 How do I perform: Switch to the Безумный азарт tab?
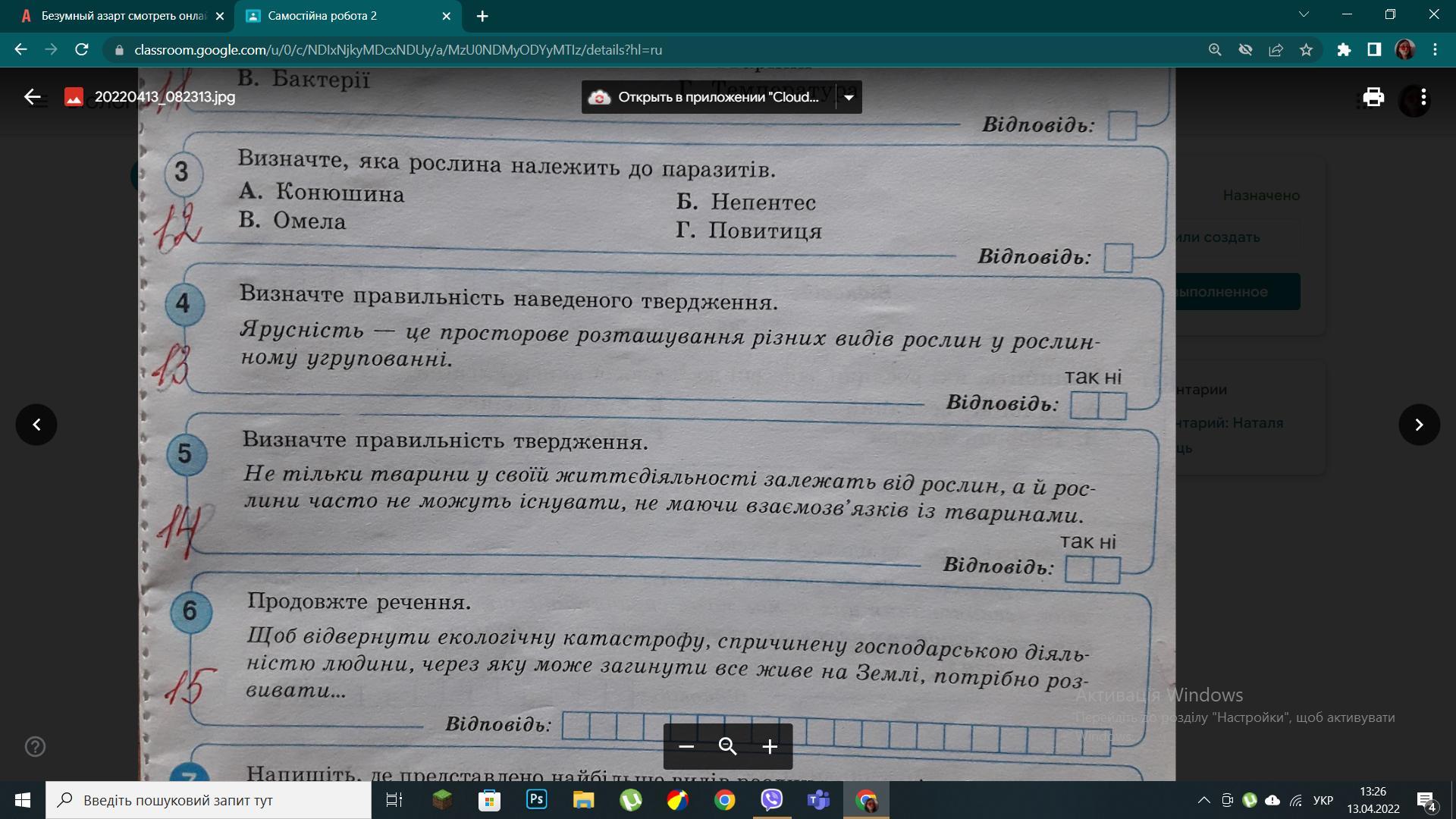[121, 16]
